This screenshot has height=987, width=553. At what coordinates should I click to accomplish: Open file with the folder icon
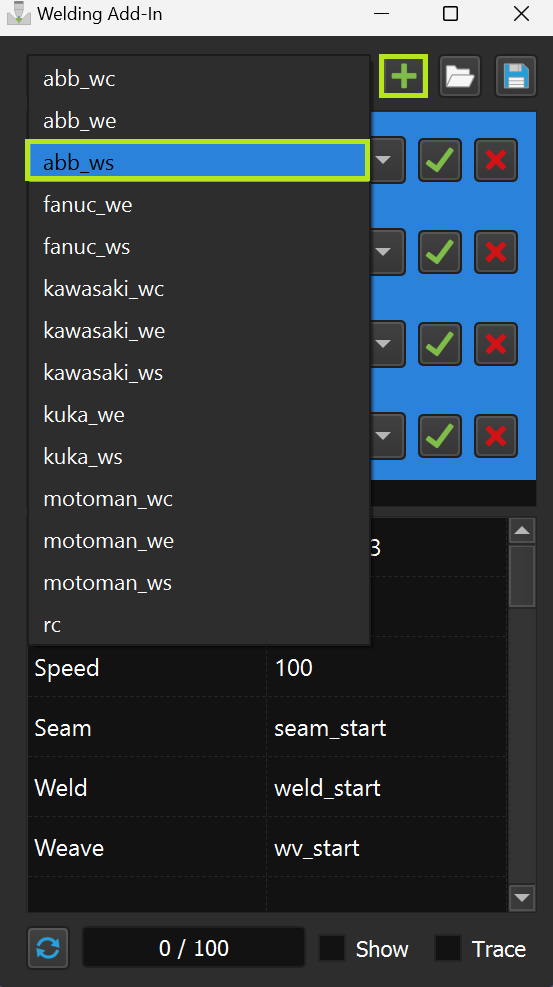pos(460,76)
